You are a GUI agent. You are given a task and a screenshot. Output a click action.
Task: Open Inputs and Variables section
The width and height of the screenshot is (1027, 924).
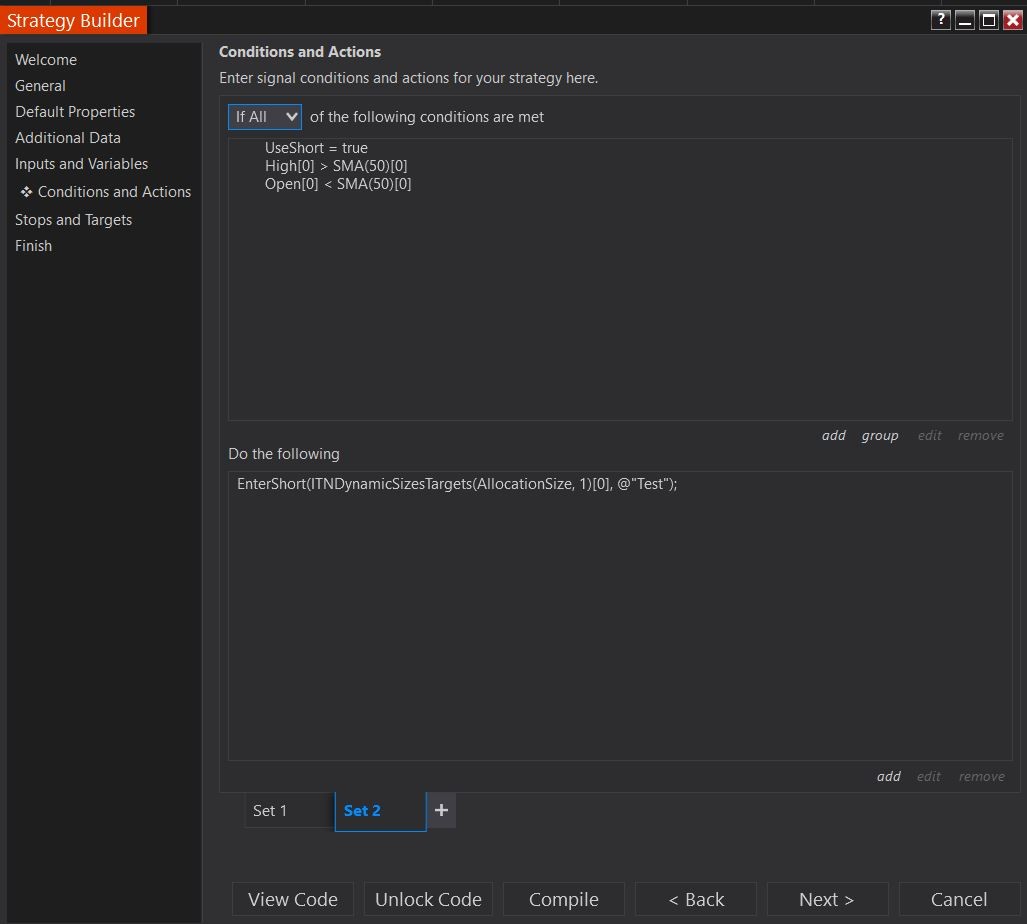pos(81,164)
